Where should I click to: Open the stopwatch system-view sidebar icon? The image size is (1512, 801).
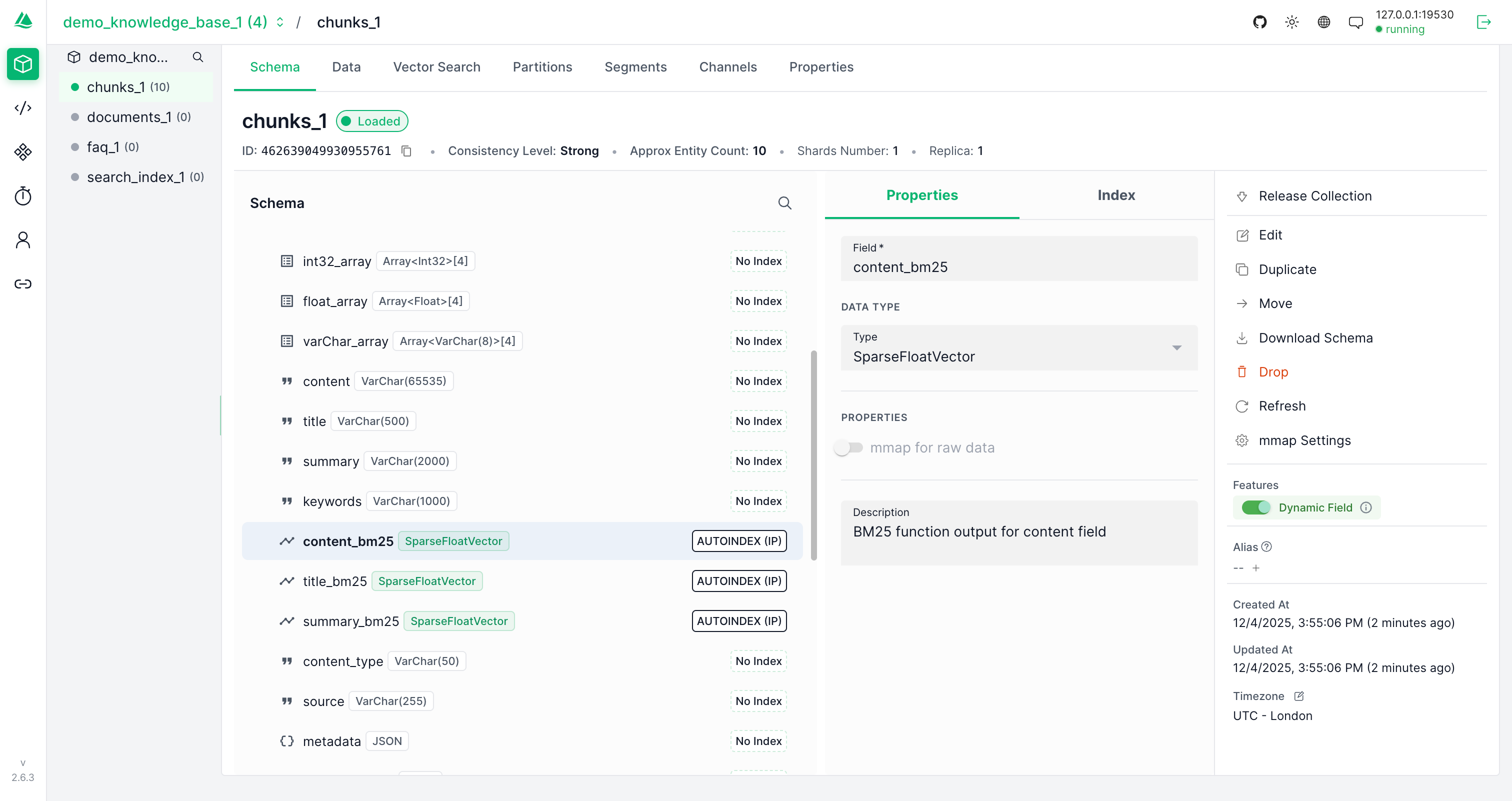click(x=22, y=195)
